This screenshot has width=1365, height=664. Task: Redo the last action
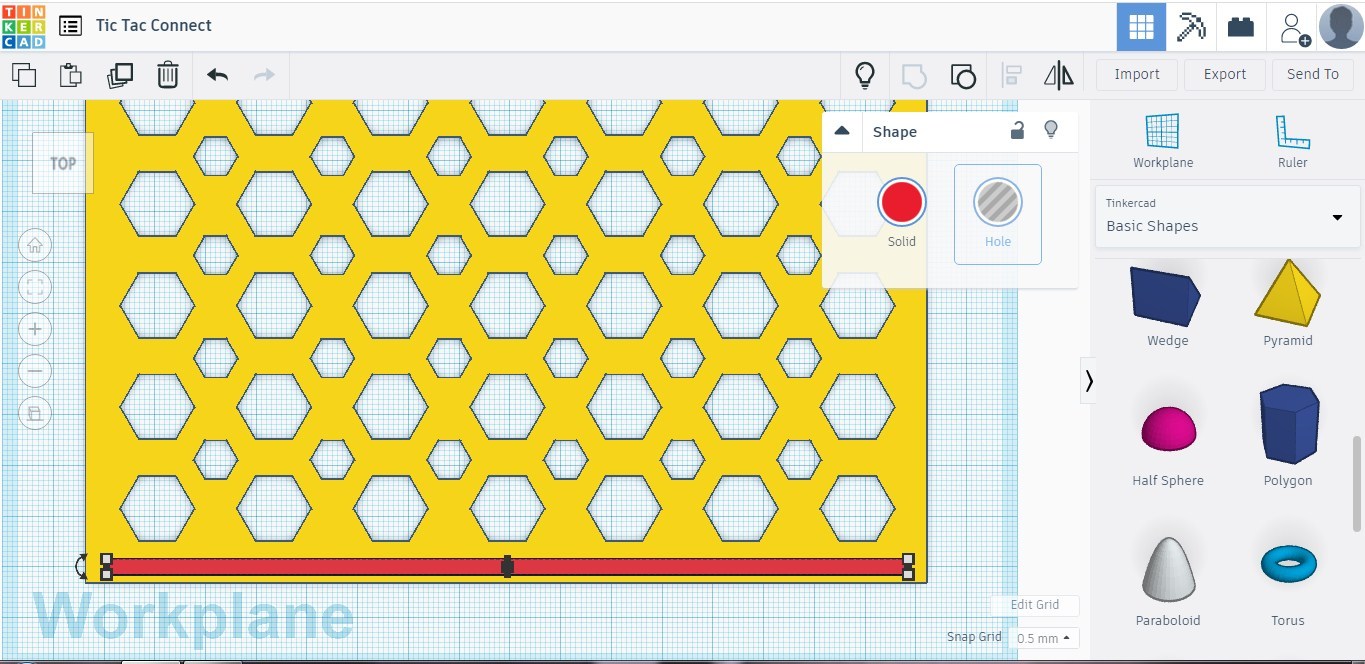pos(264,75)
